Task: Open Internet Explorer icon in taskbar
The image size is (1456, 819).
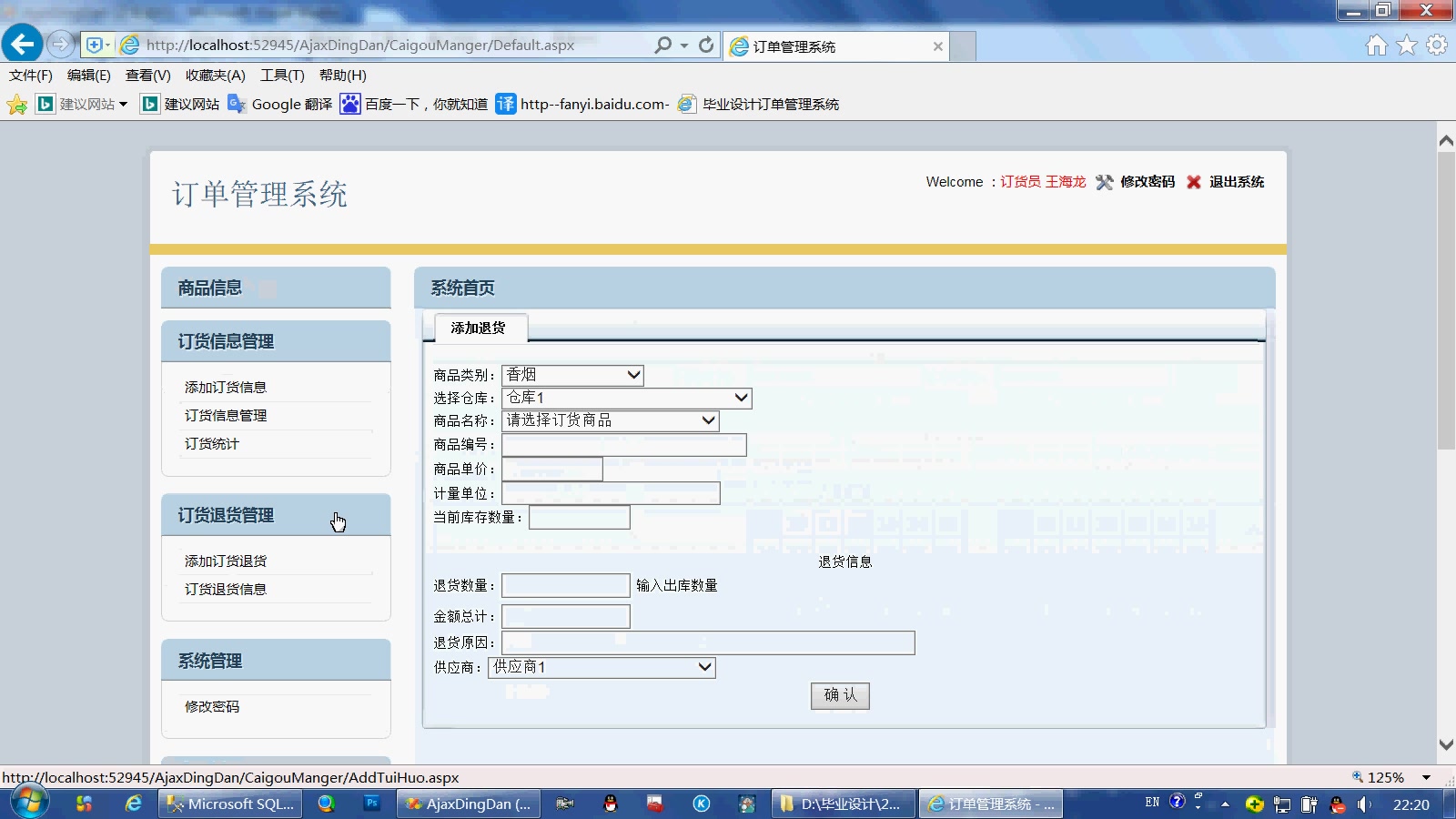Action: coord(133,804)
